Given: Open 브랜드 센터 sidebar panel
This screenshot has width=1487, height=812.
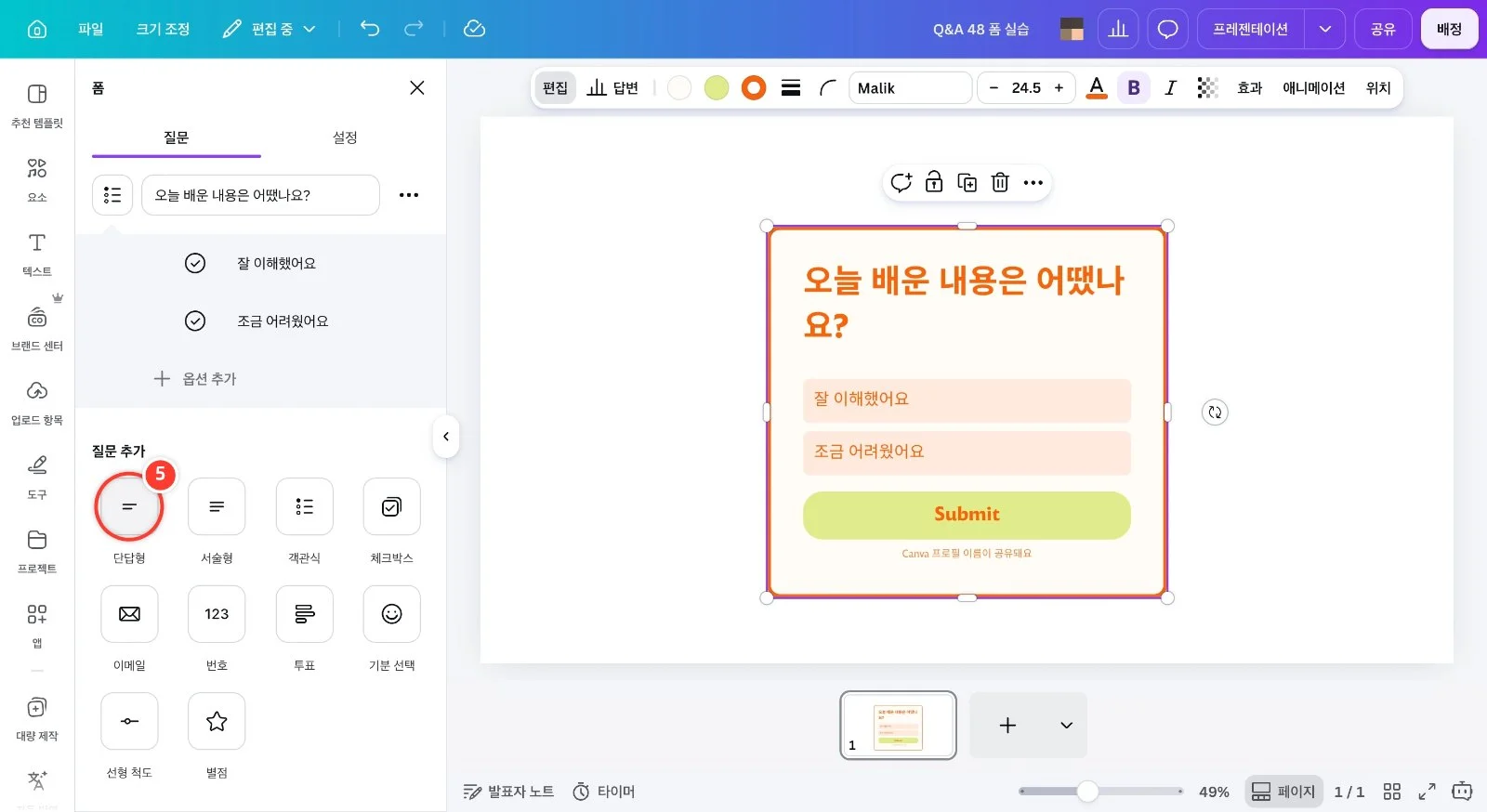Looking at the screenshot, I should [37, 328].
